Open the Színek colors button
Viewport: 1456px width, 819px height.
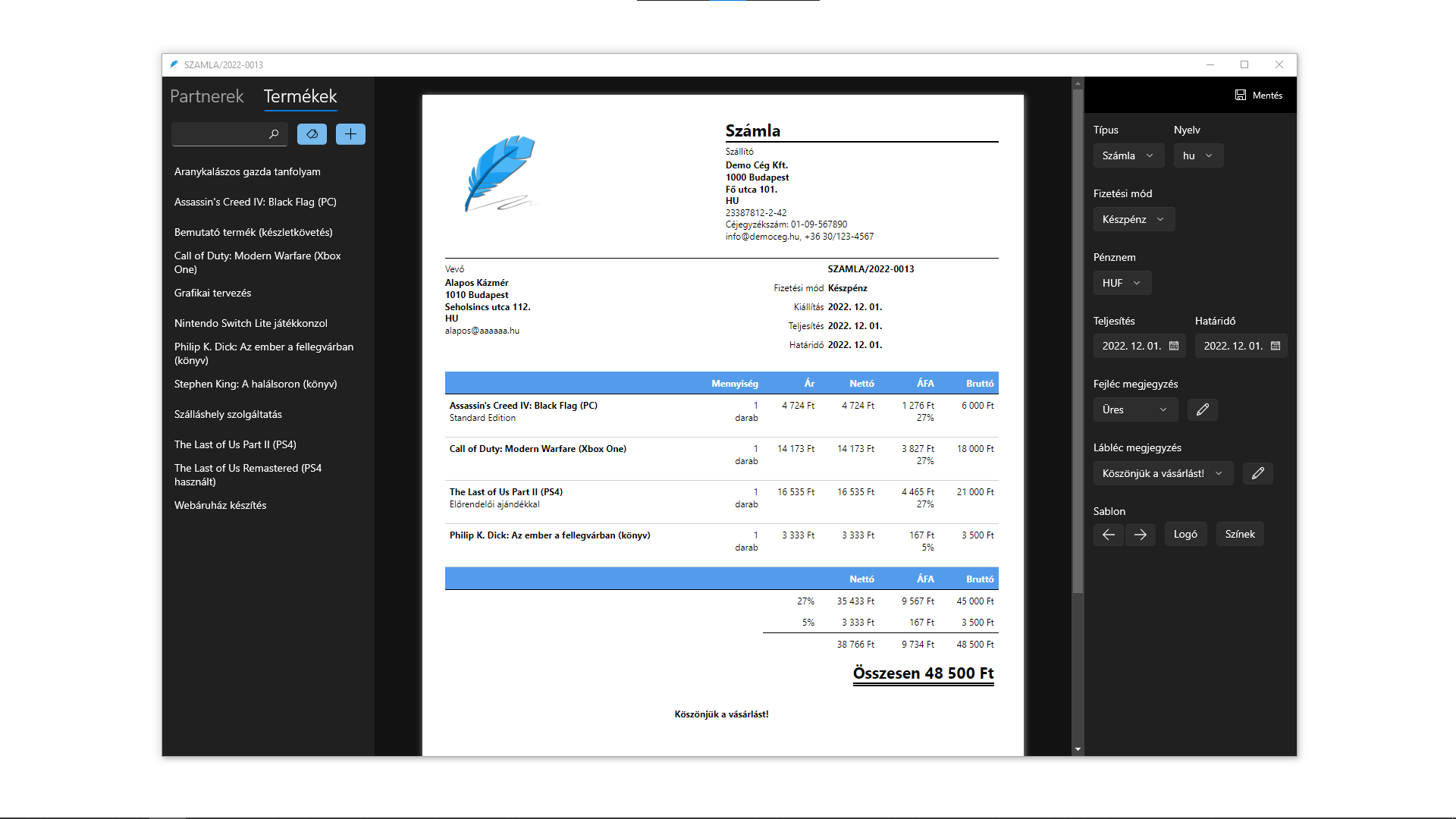pos(1240,535)
